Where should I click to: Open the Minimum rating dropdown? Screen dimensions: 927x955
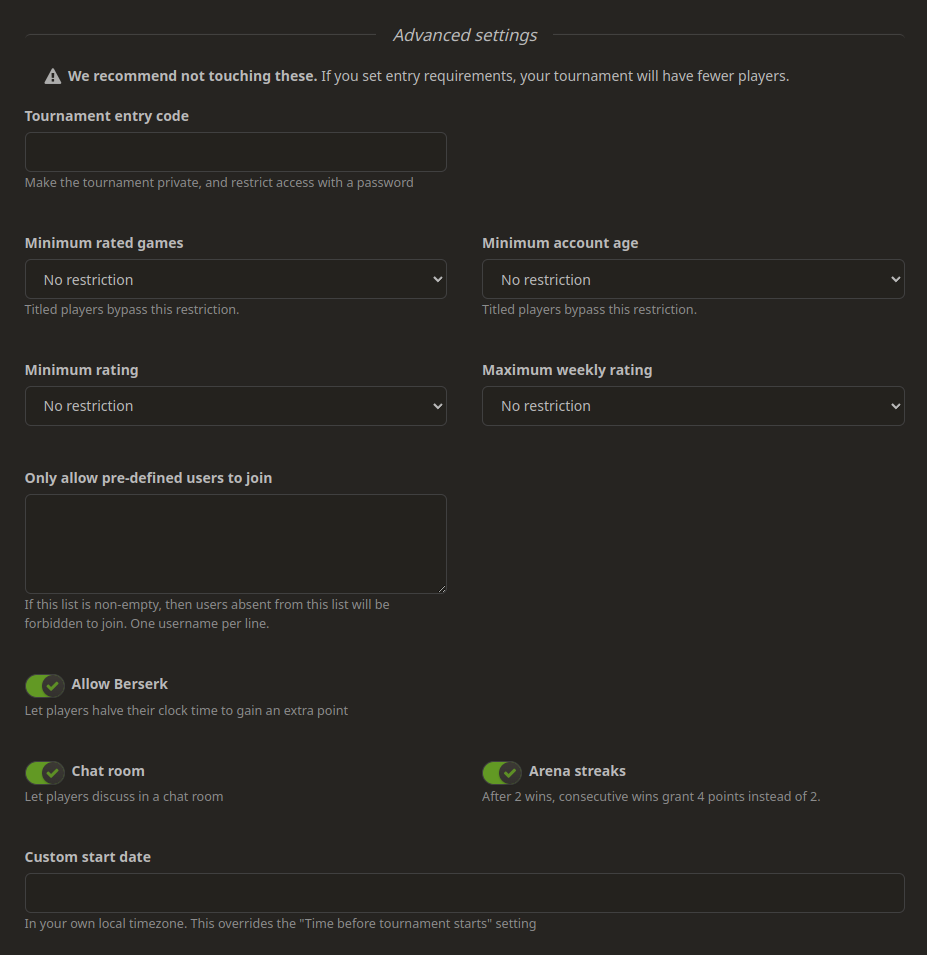coord(235,406)
